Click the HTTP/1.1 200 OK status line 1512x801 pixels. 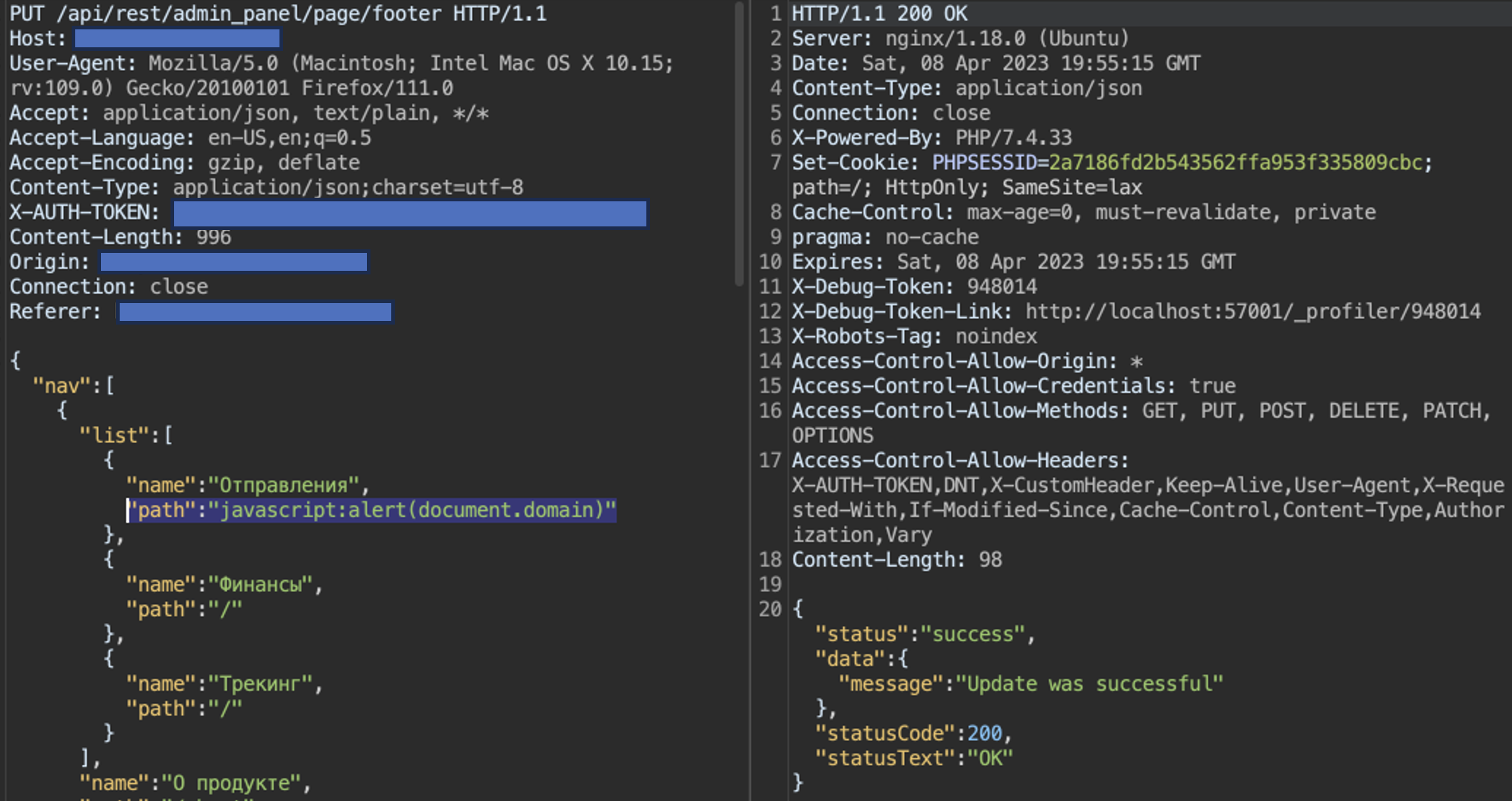point(879,14)
